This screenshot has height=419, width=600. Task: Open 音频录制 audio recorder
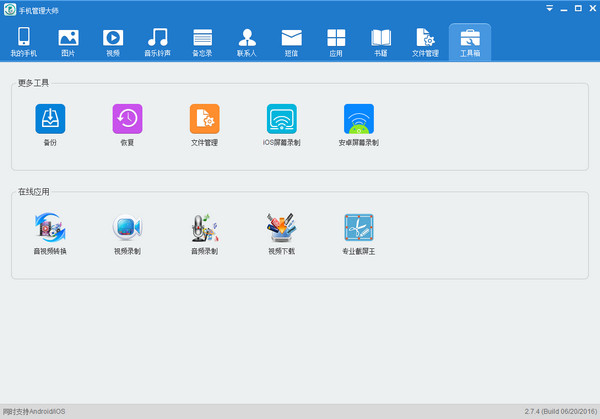click(x=204, y=228)
